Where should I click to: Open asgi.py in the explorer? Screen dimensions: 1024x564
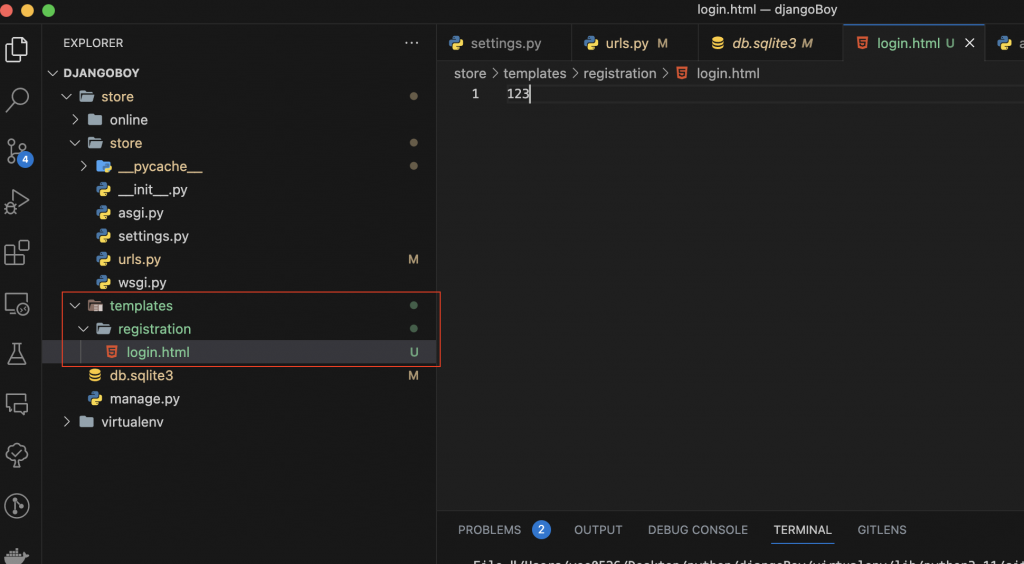(239, 213)
